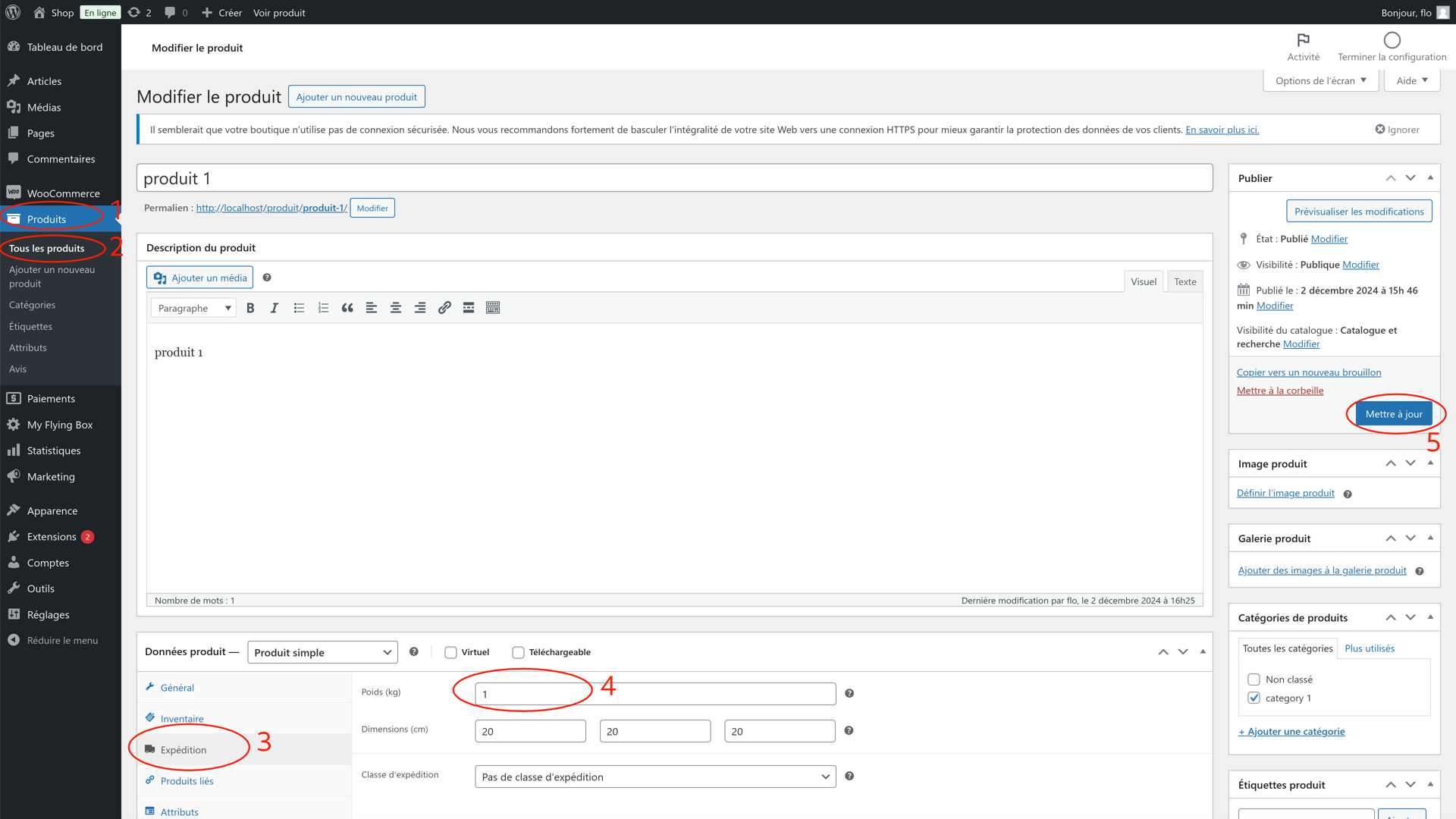Check the Téléchargeable checkbox
This screenshot has width=1456, height=819.
point(519,652)
